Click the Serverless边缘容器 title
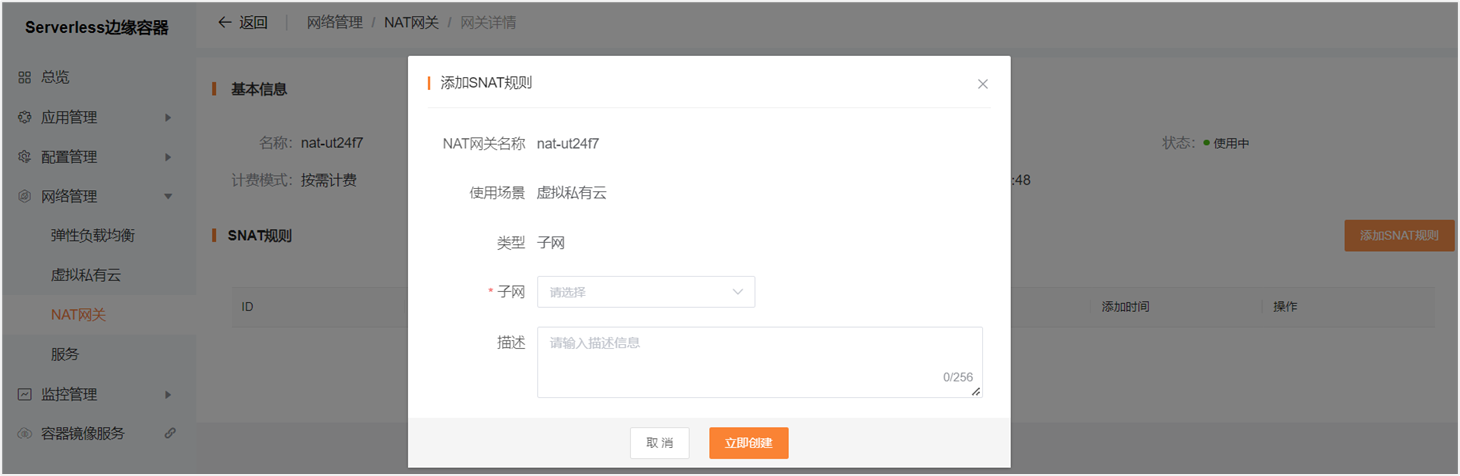This screenshot has width=1460, height=476. pos(97,28)
